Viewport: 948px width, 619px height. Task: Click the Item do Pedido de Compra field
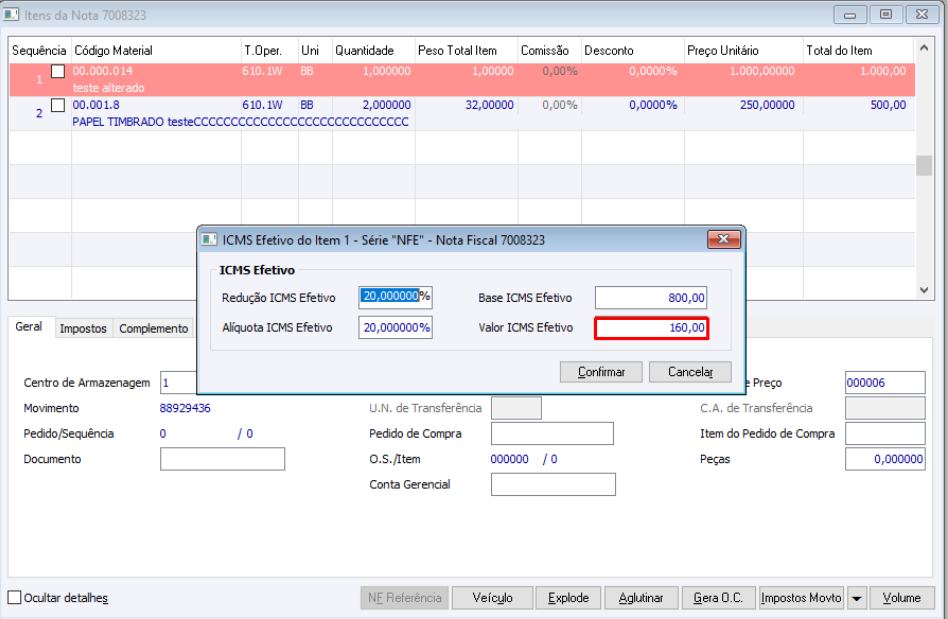885,433
